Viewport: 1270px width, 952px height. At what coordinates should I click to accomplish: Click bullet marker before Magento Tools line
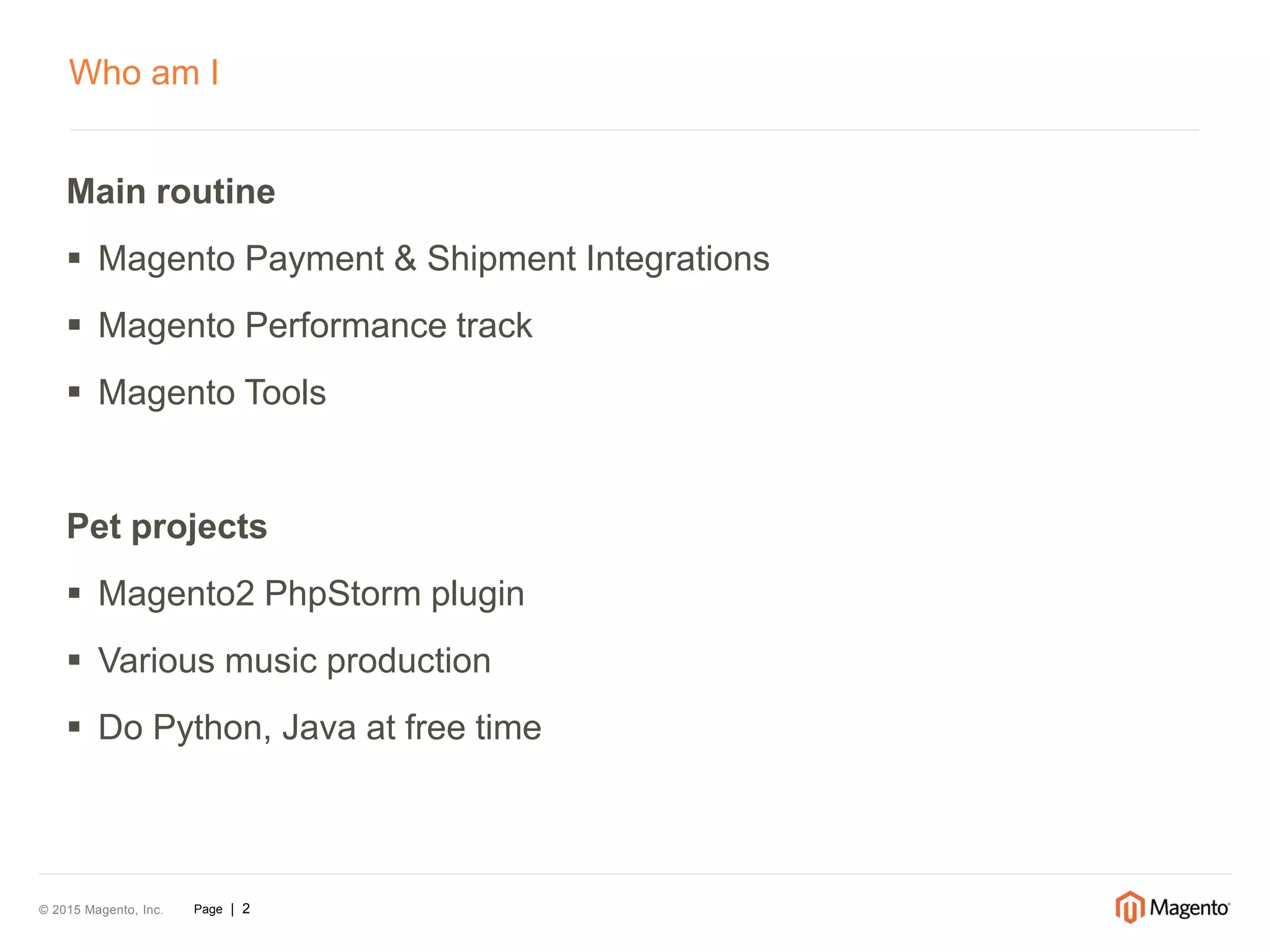coord(74,392)
